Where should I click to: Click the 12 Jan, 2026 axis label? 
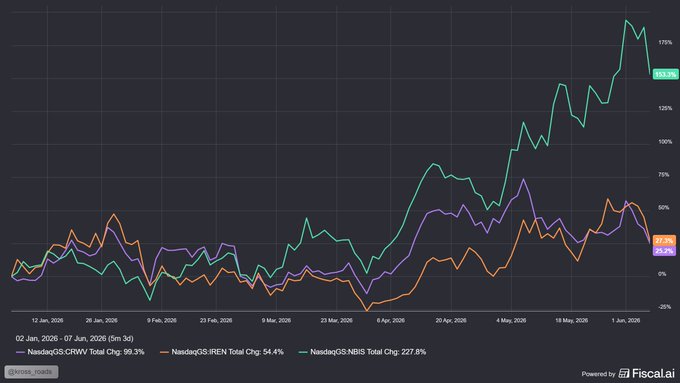coord(47,321)
